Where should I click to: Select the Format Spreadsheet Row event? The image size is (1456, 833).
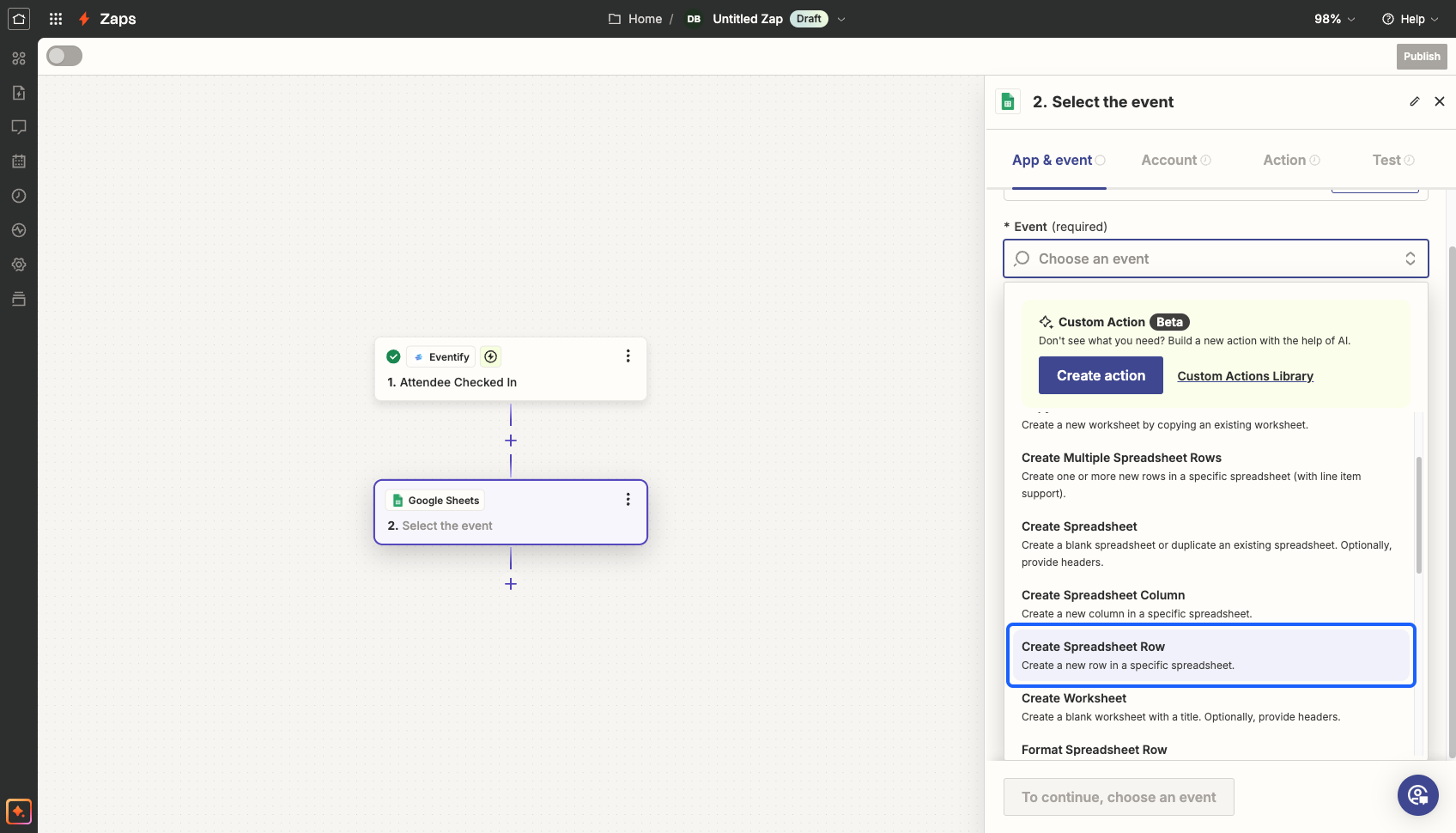point(1210,750)
